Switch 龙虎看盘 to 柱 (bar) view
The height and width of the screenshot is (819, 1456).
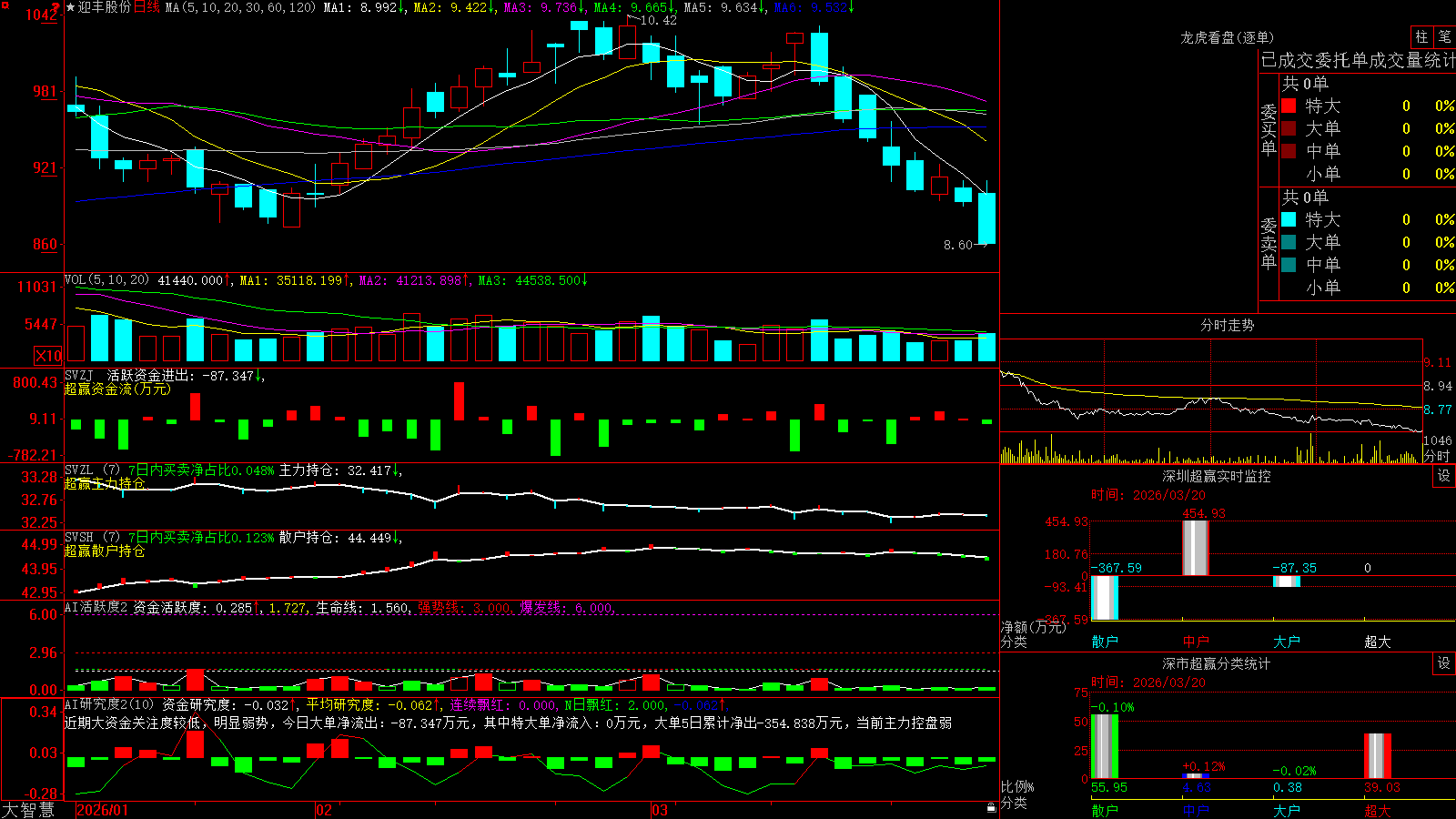(1421, 36)
